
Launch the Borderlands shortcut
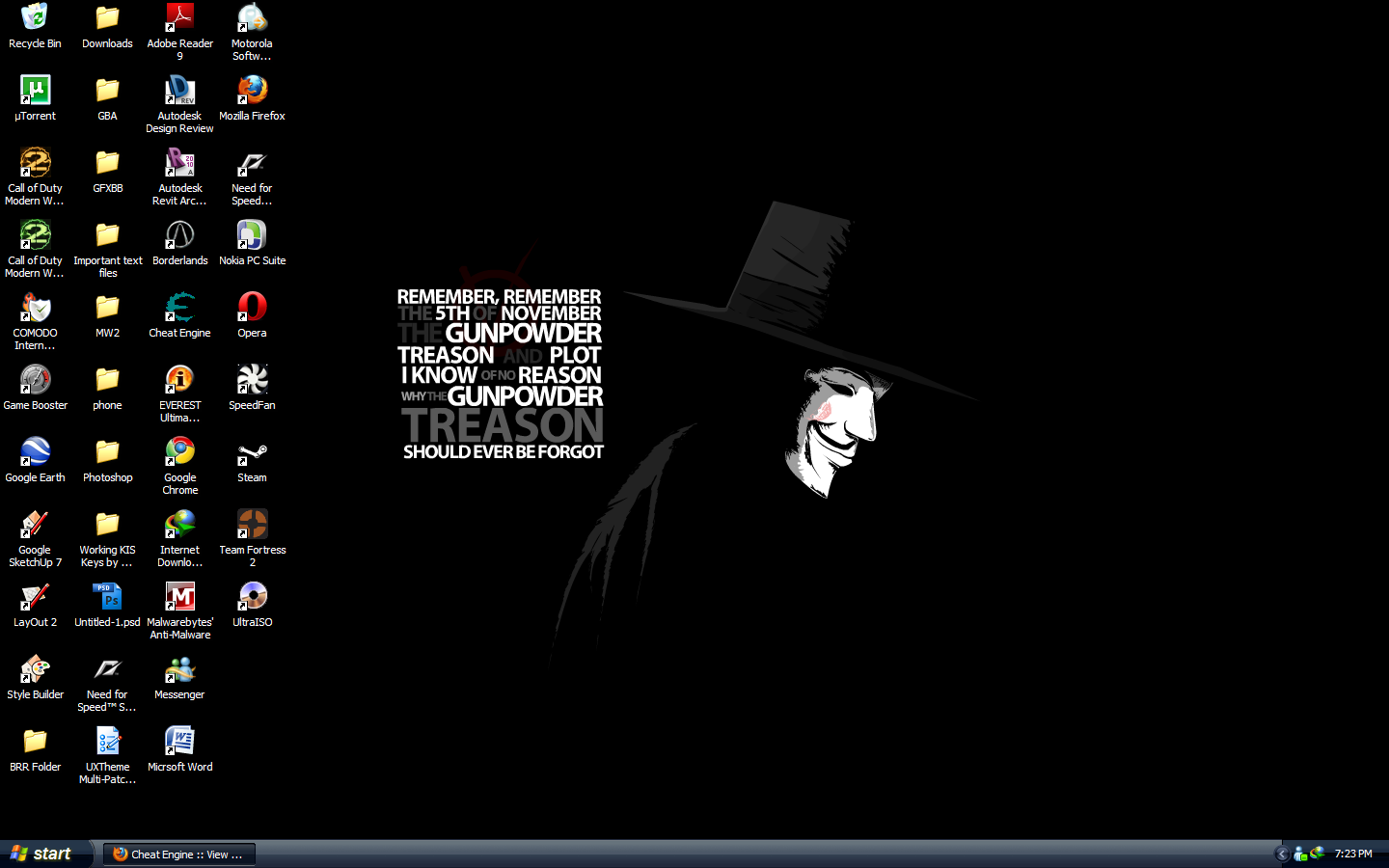pos(179,243)
